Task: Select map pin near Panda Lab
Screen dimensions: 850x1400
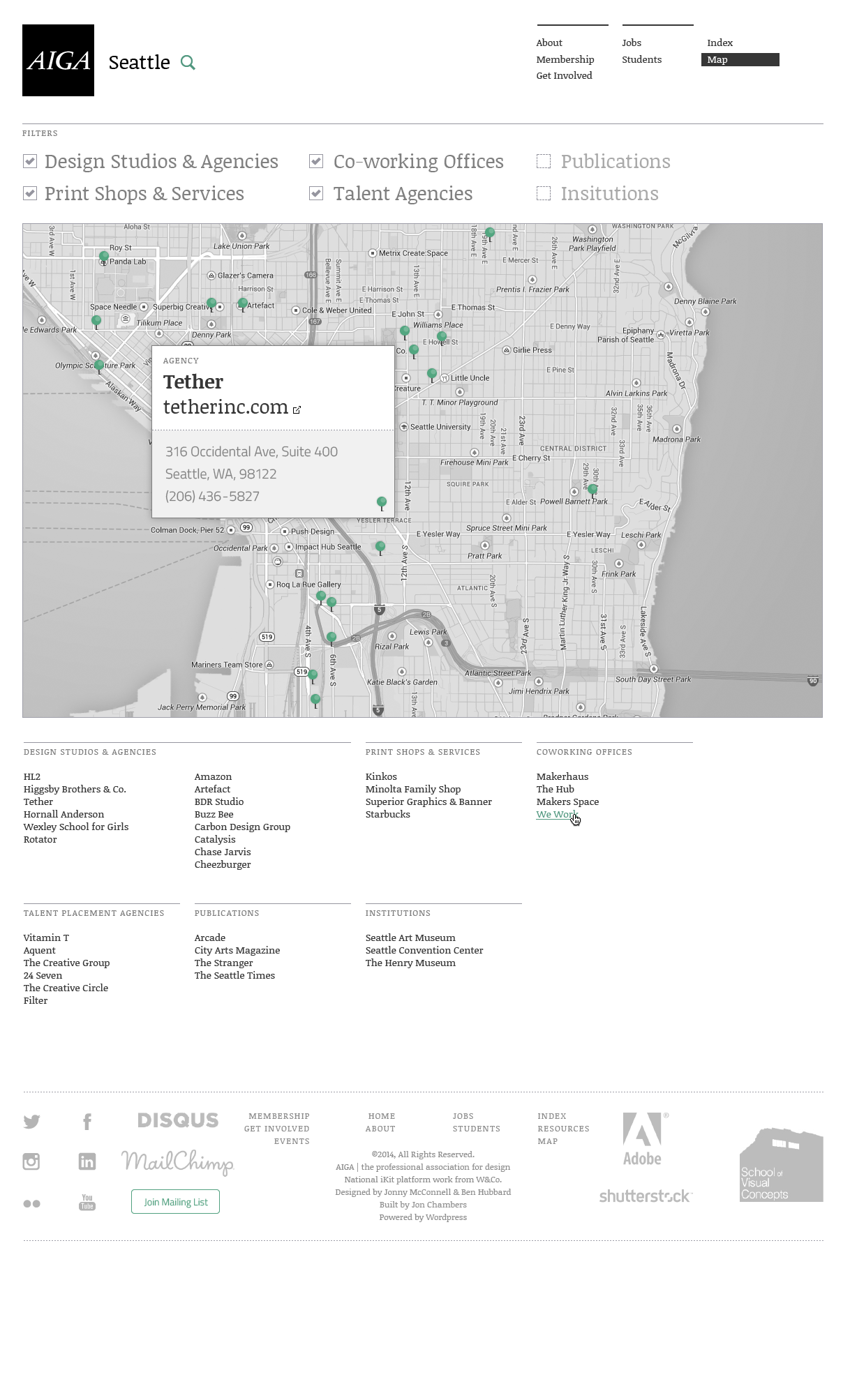Action: click(x=104, y=258)
